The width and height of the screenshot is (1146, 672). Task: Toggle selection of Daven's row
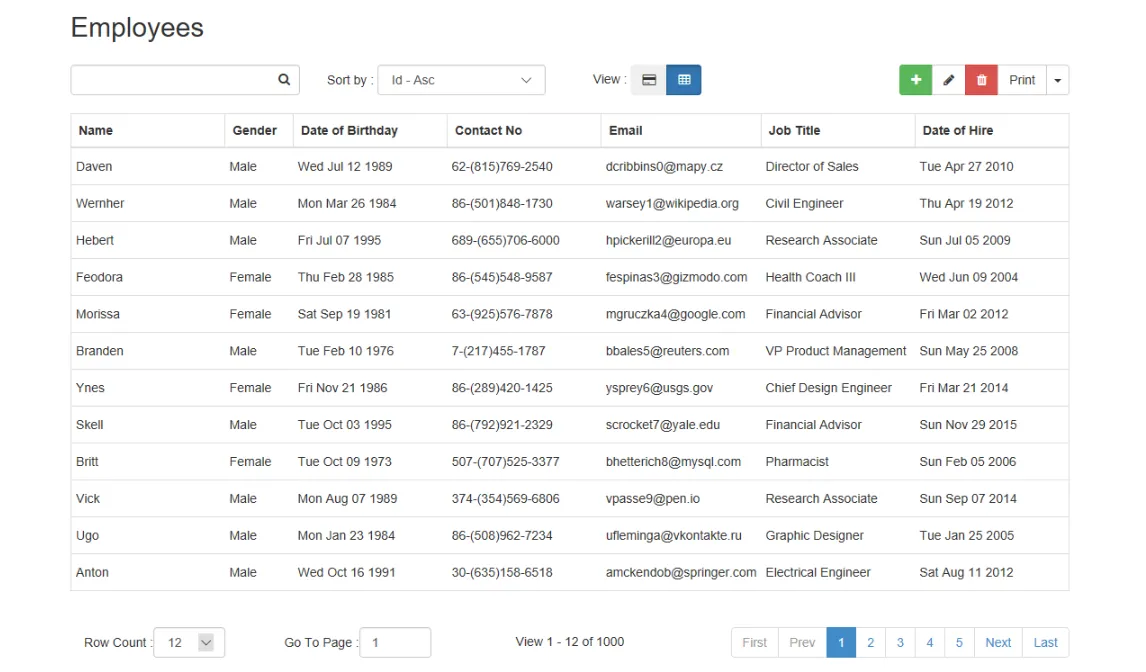[400, 166]
